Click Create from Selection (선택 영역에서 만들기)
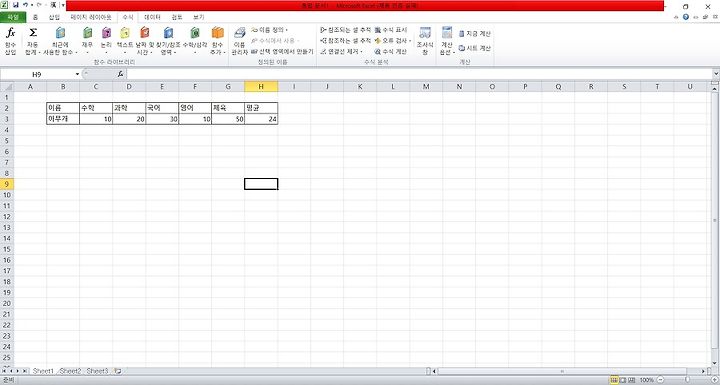 coord(282,52)
